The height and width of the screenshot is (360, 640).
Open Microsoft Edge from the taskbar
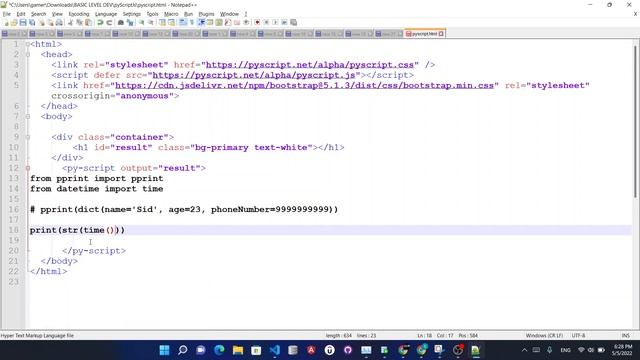pyautogui.click(x=220, y=350)
